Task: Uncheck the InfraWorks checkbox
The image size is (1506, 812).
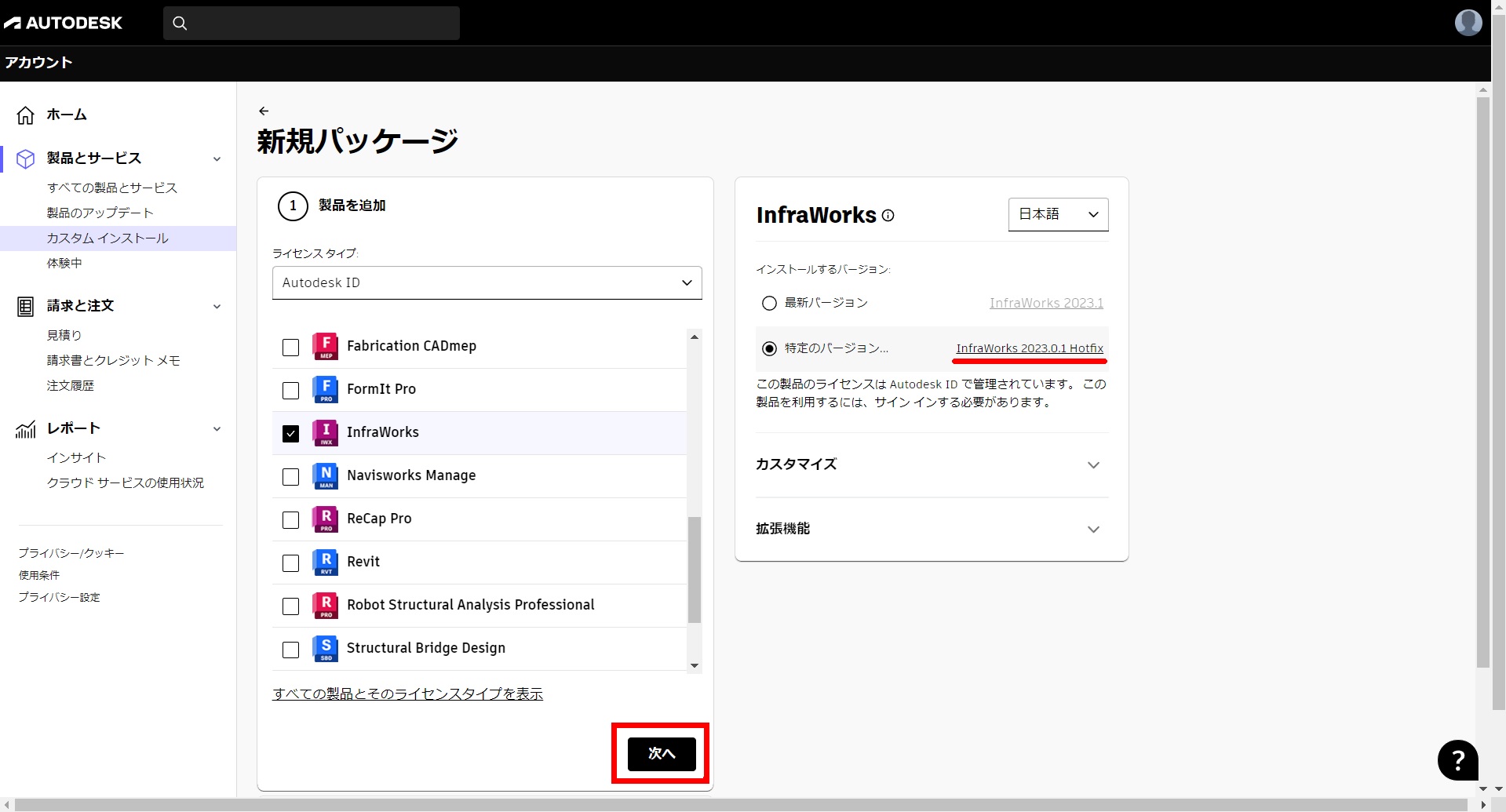Action: 290,433
